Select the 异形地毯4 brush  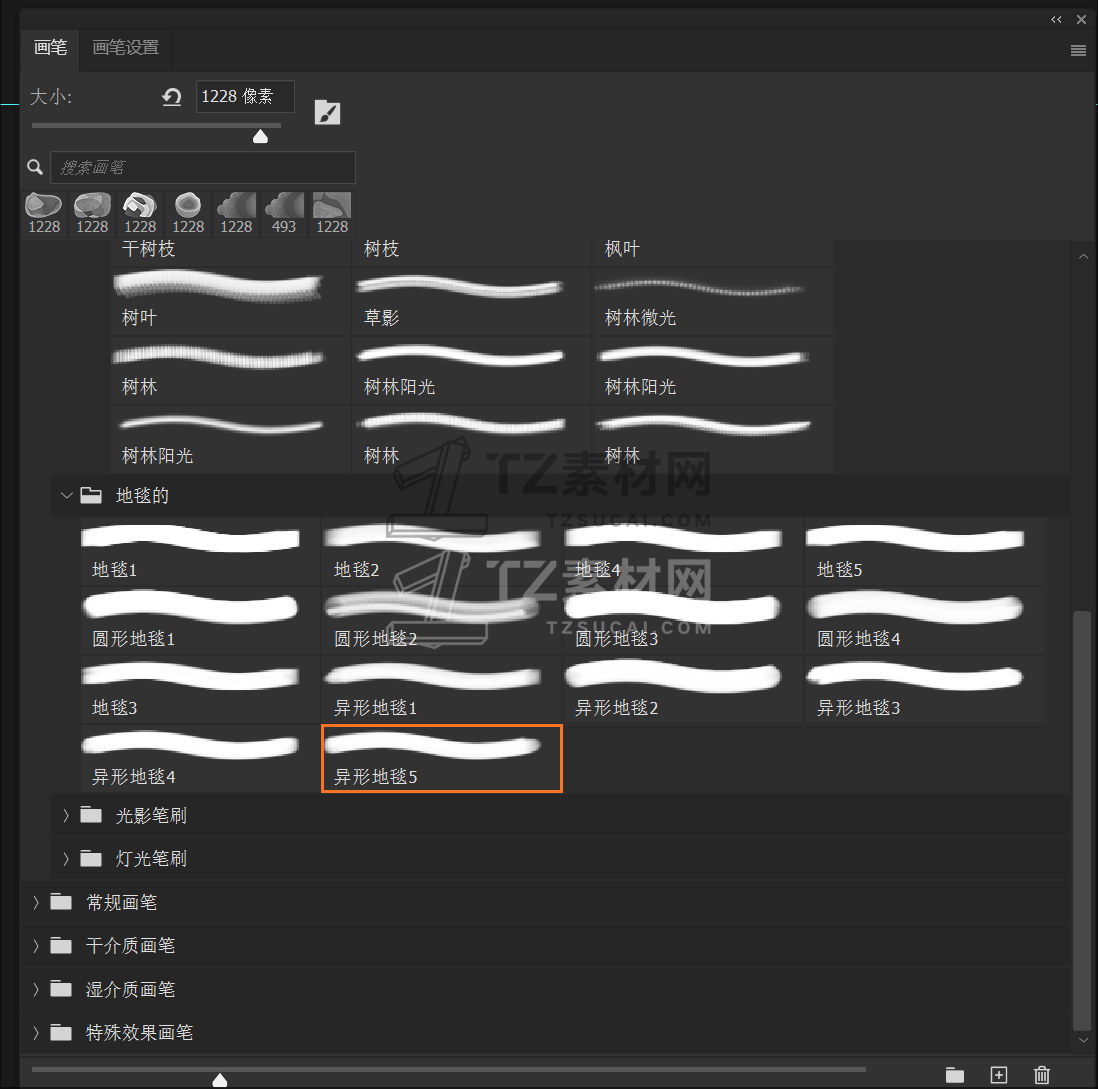[x=200, y=758]
